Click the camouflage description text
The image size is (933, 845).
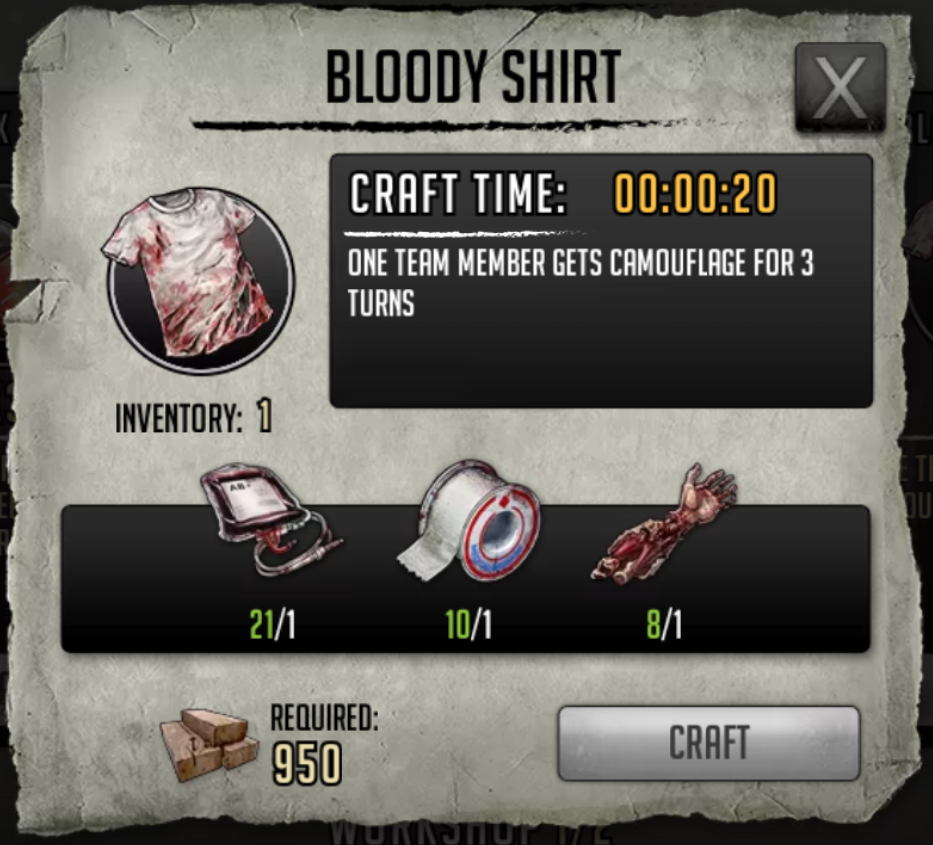580,283
